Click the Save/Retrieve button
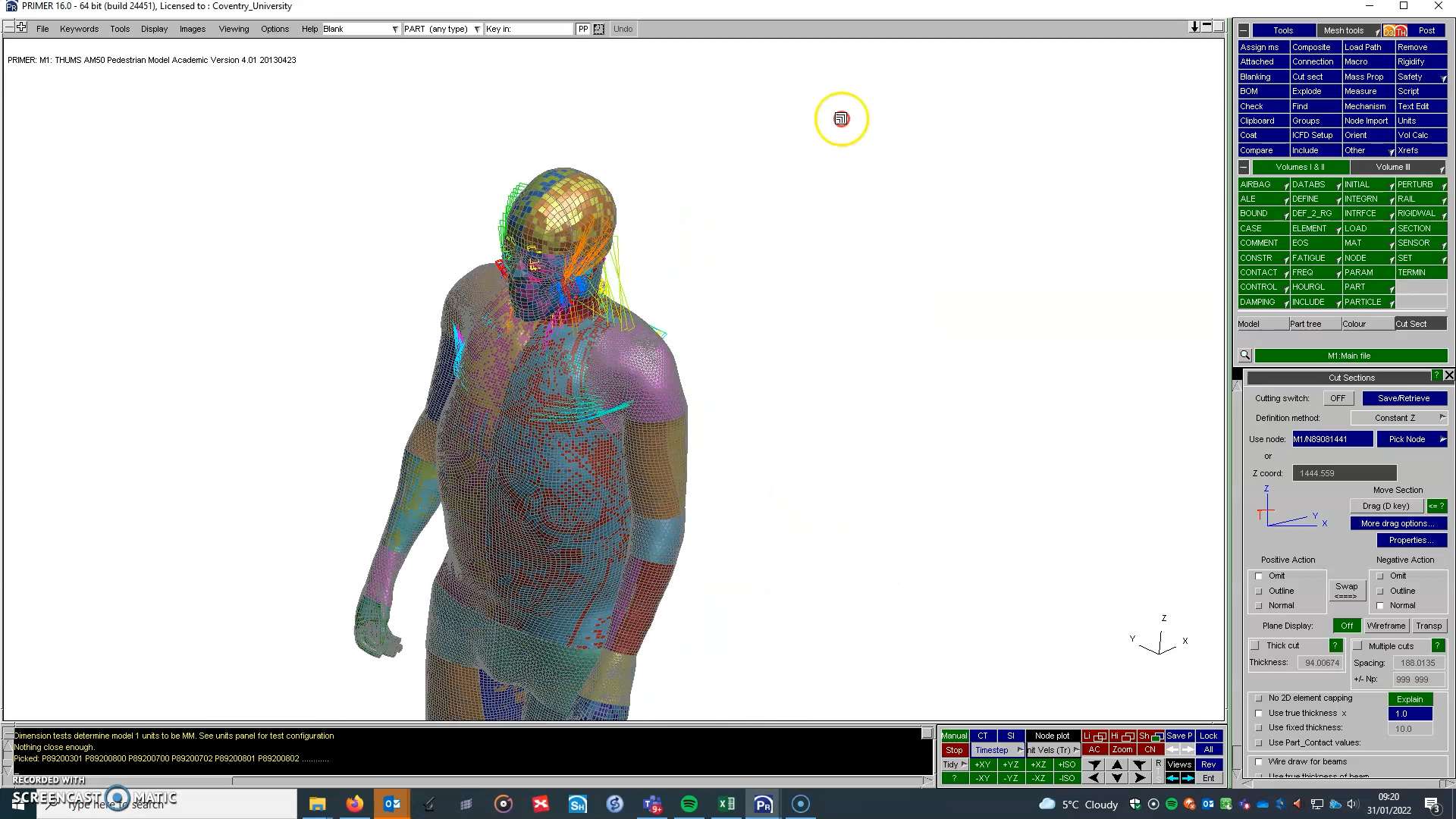 click(x=1404, y=398)
